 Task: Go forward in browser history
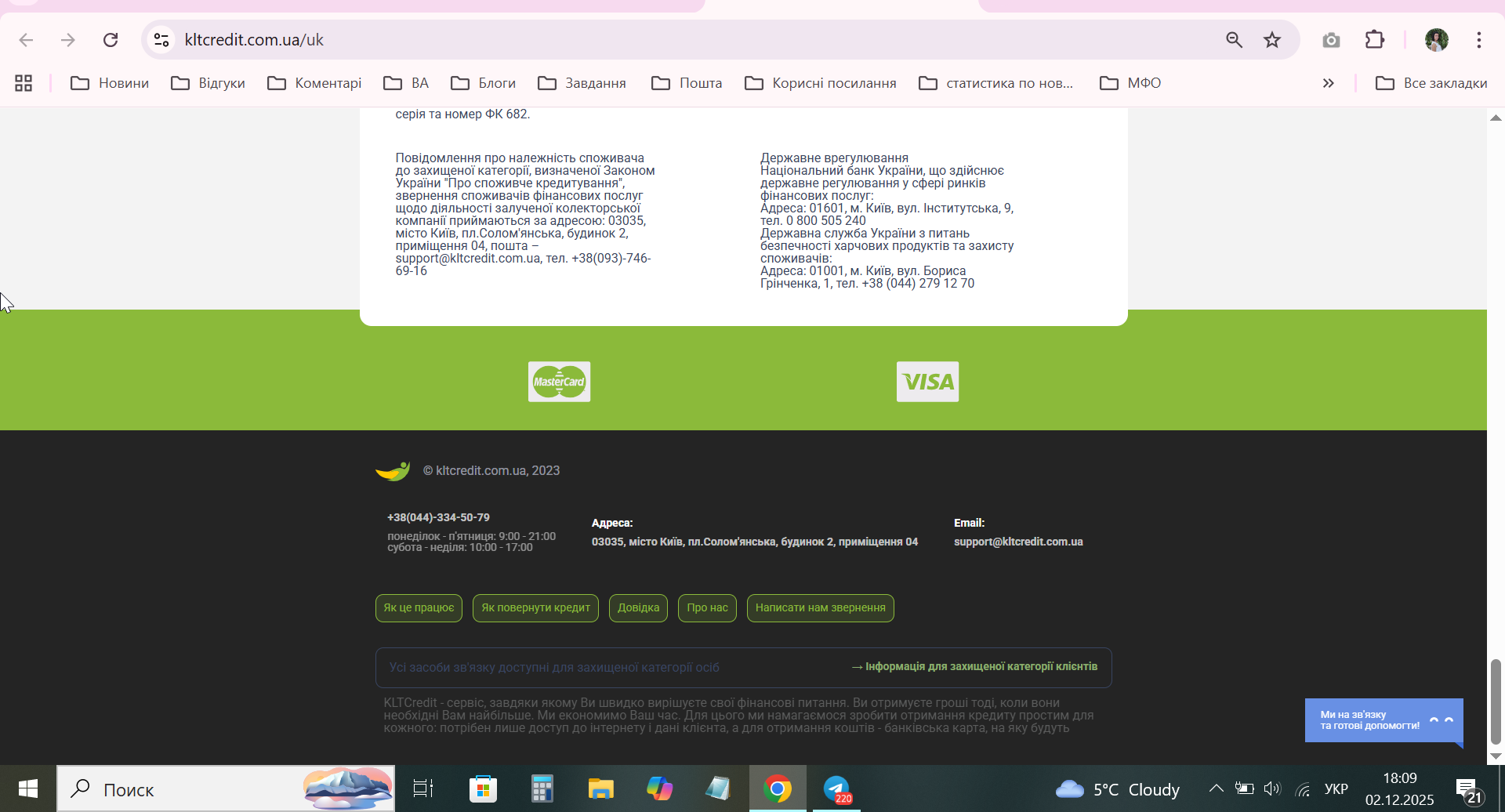click(68, 40)
